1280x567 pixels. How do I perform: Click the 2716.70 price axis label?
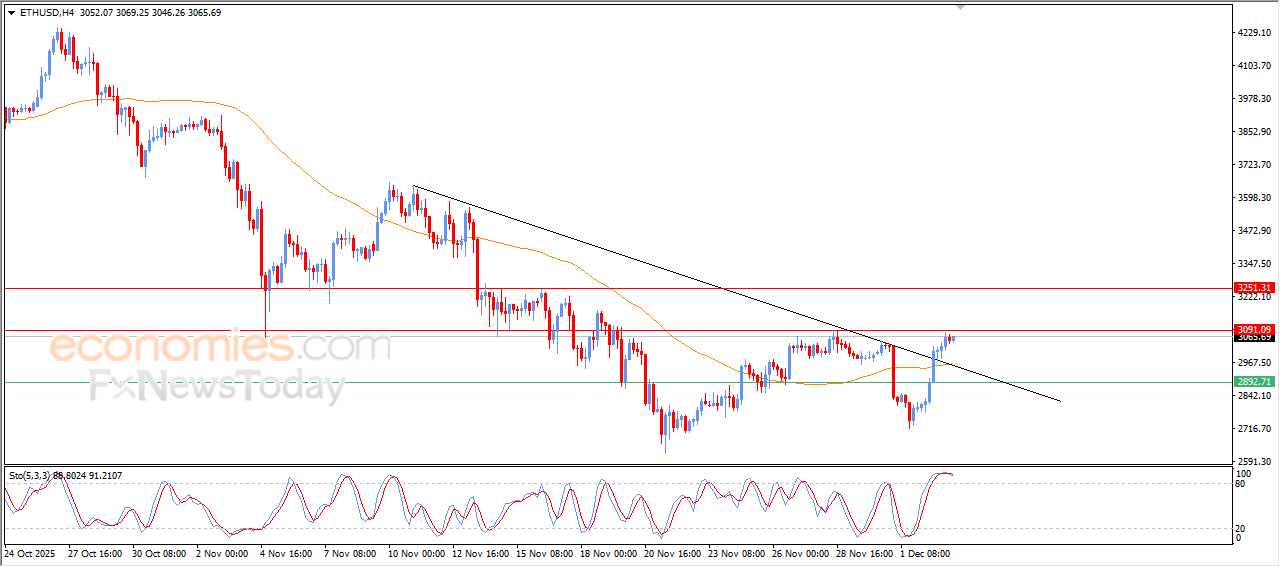[x=1254, y=429]
